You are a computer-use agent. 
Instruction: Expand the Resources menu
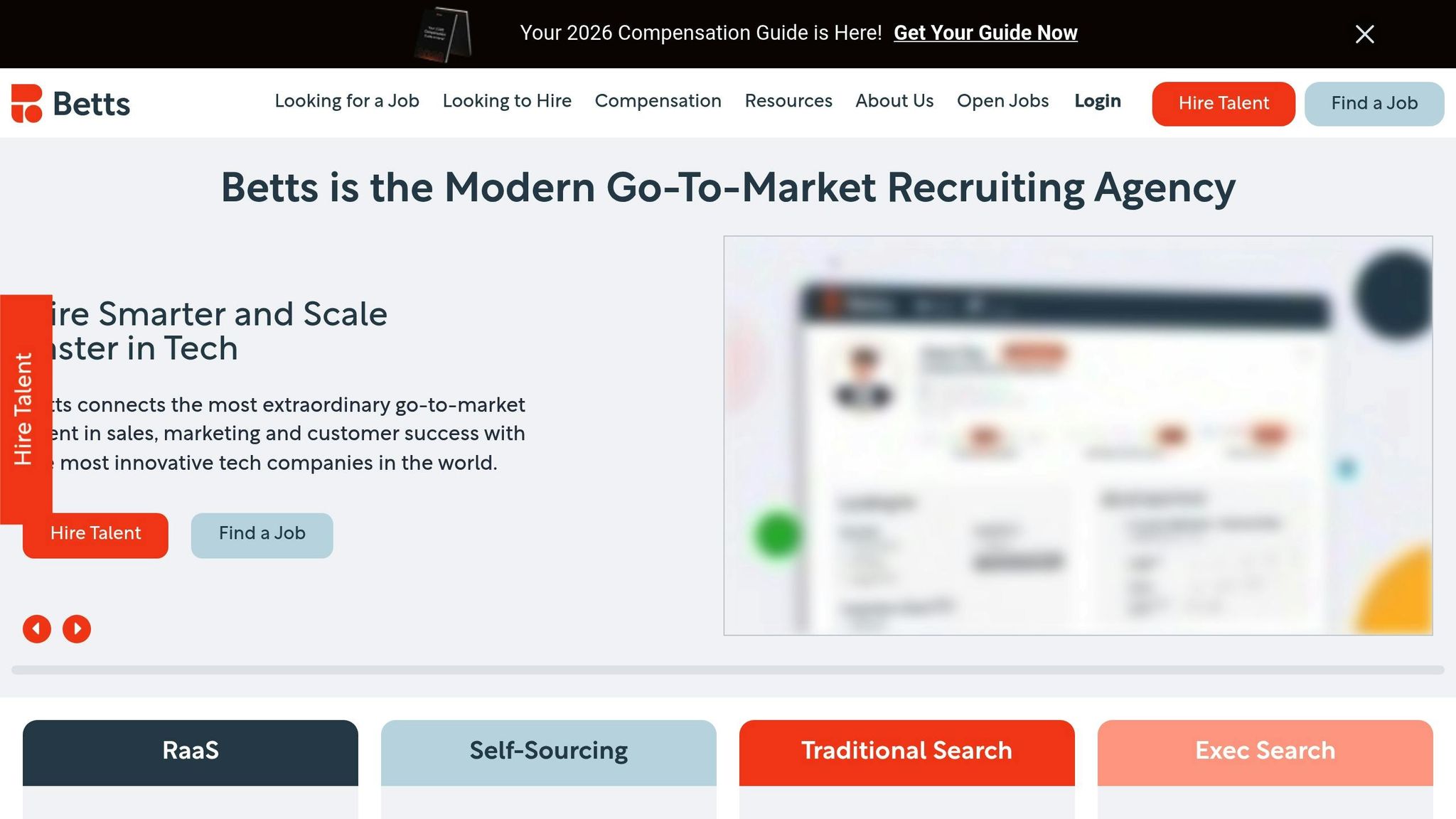point(788,102)
